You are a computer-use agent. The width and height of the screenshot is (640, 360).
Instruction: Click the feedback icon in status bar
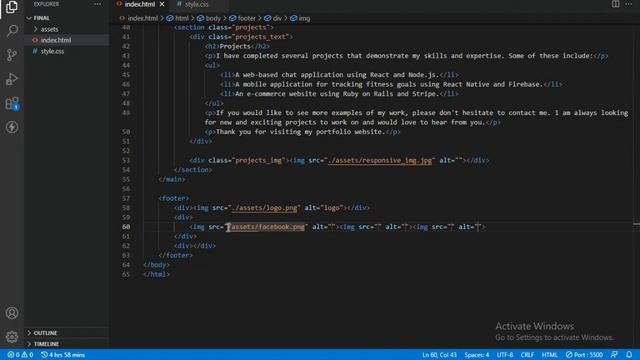(x=614, y=355)
